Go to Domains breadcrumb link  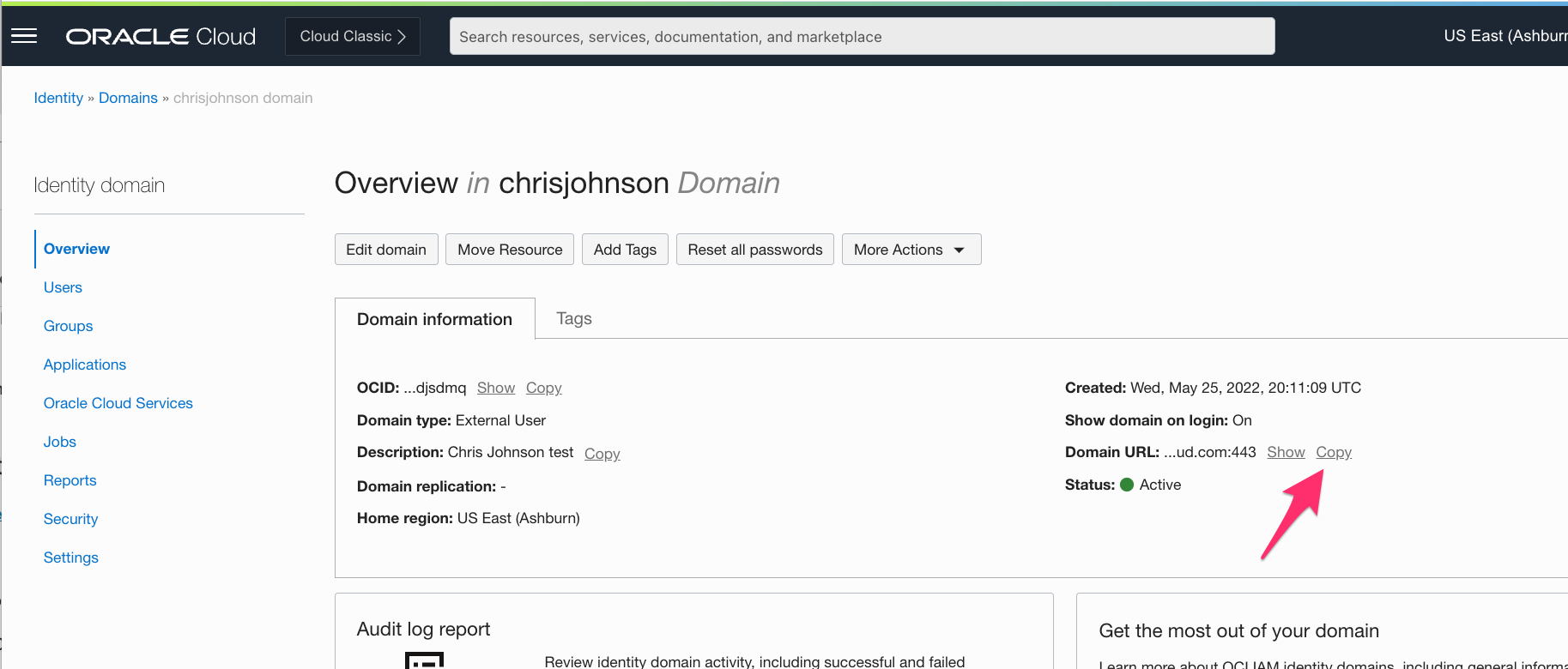pyautogui.click(x=128, y=98)
